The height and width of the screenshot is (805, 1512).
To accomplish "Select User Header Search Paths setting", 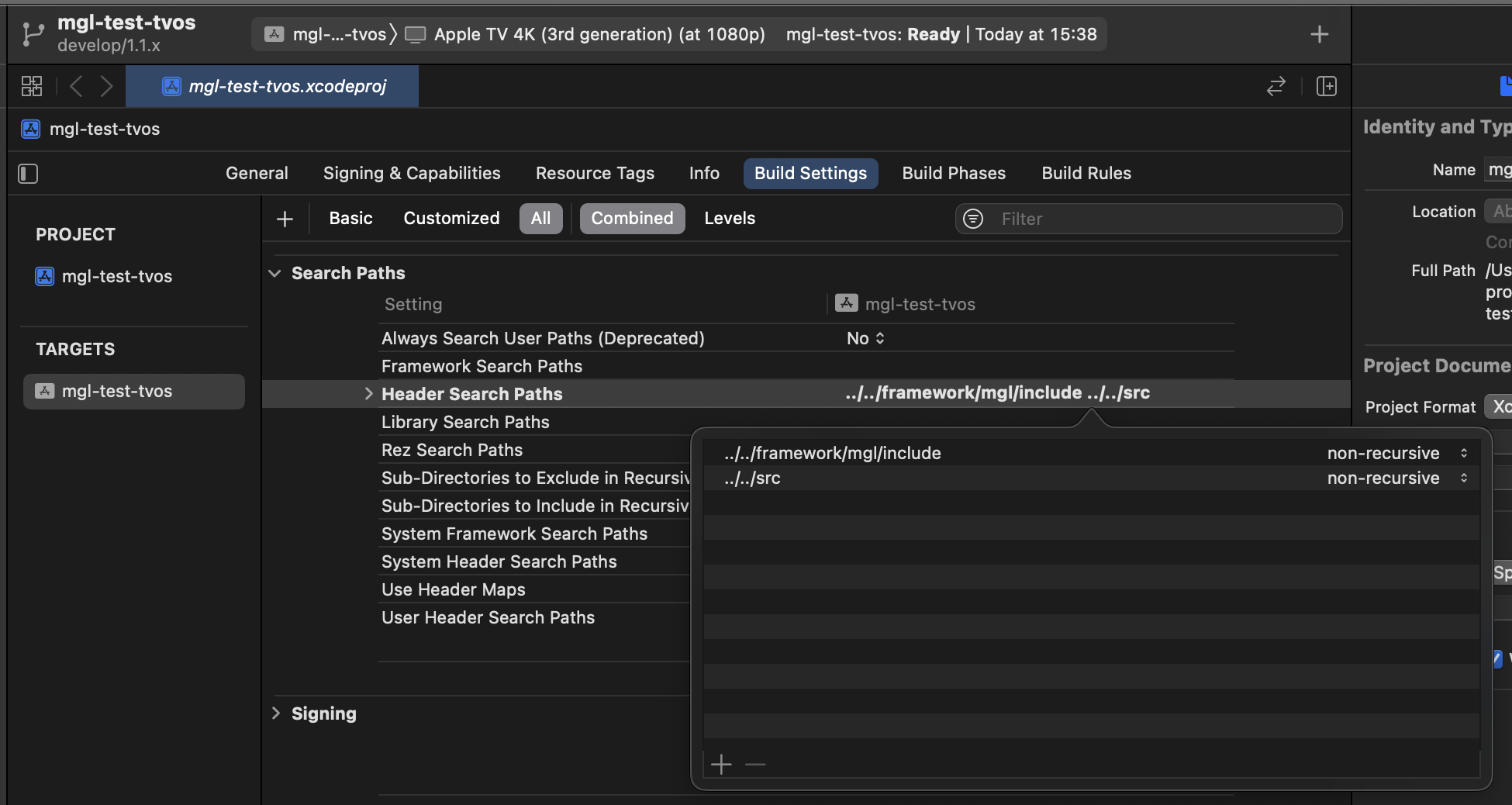I will pos(488,617).
